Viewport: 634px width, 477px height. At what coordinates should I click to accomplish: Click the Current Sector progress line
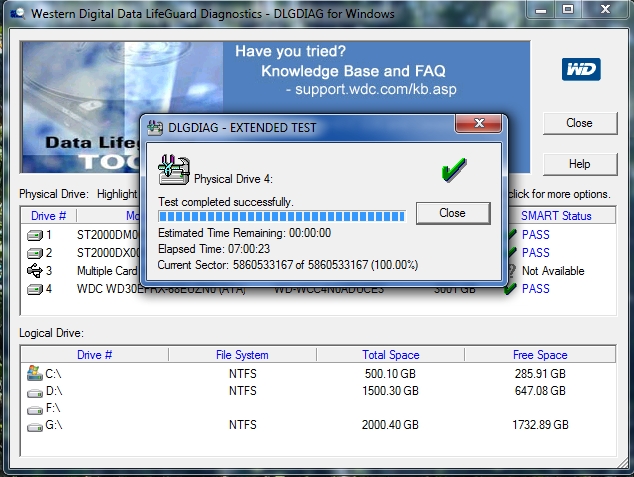[x=288, y=265]
